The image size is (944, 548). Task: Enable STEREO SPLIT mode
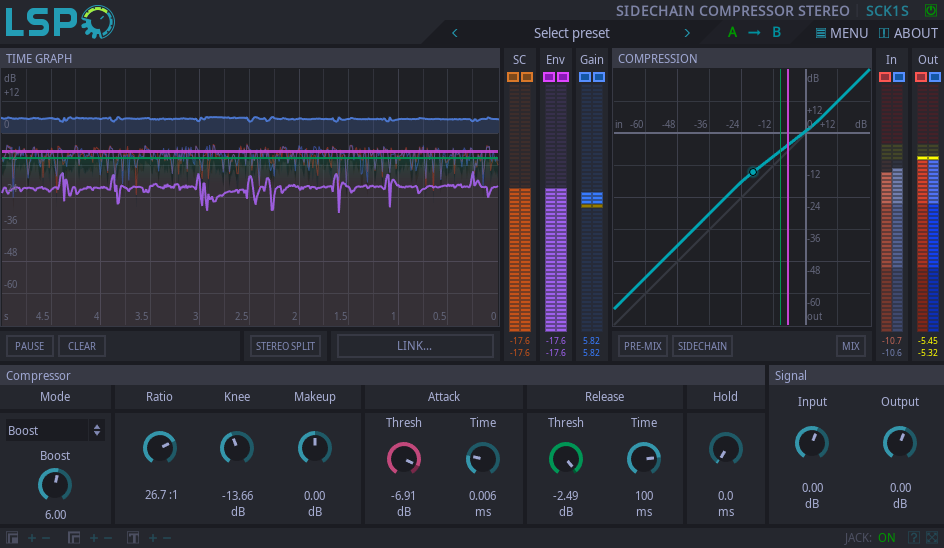coord(285,346)
